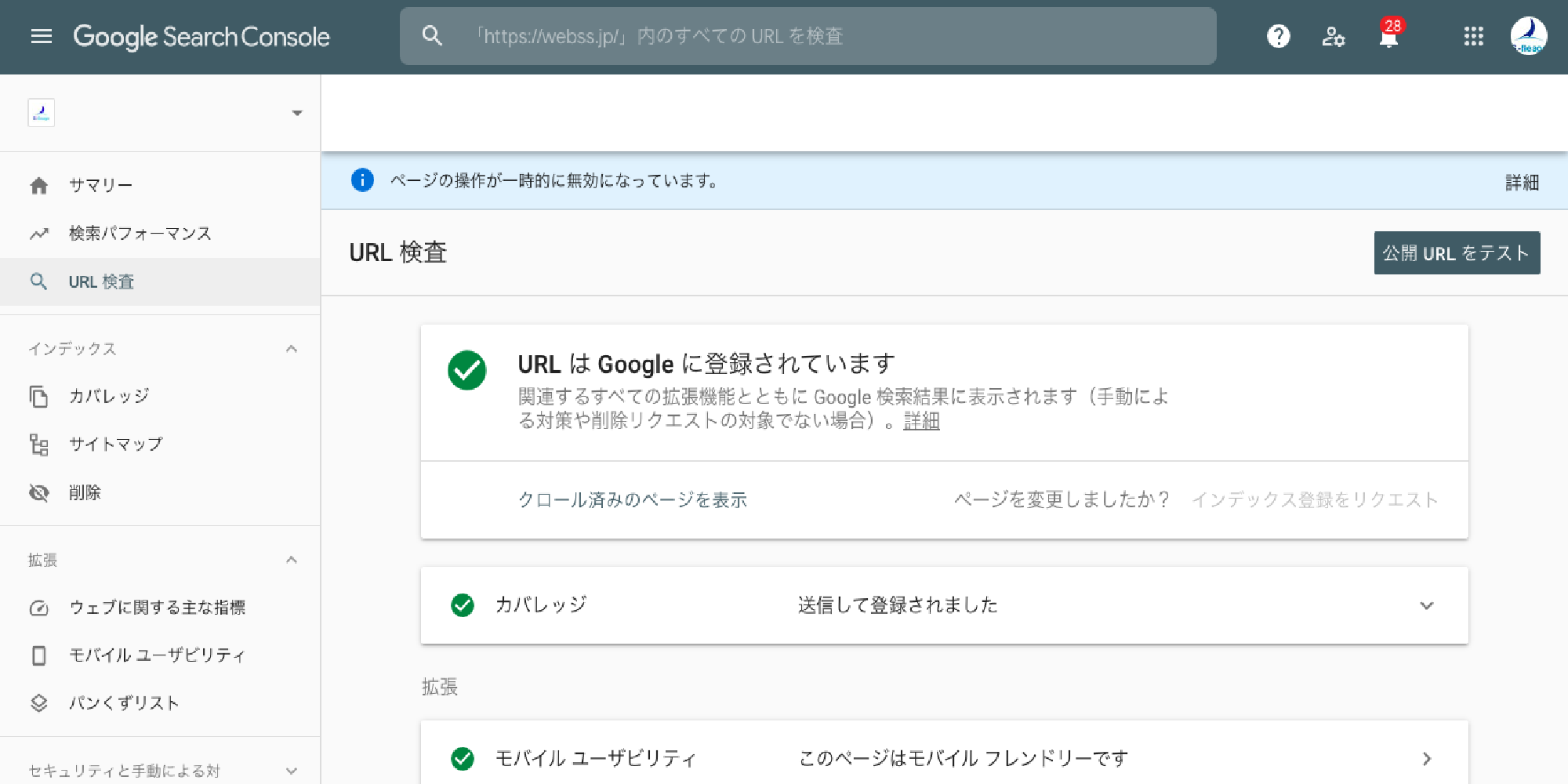Open the property selector dropdown arrow
Image resolution: width=1568 pixels, height=784 pixels.
click(296, 113)
